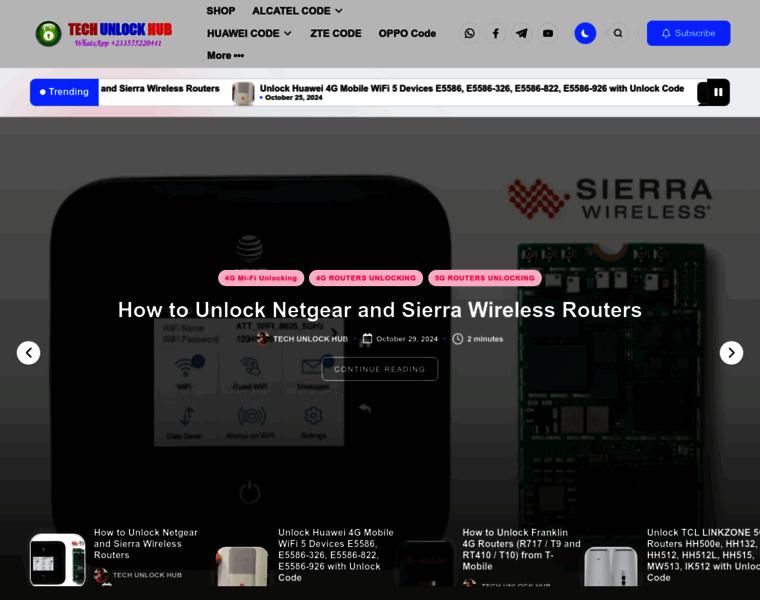The width and height of the screenshot is (760, 600).
Task: Open the site search icon
Action: (x=618, y=33)
